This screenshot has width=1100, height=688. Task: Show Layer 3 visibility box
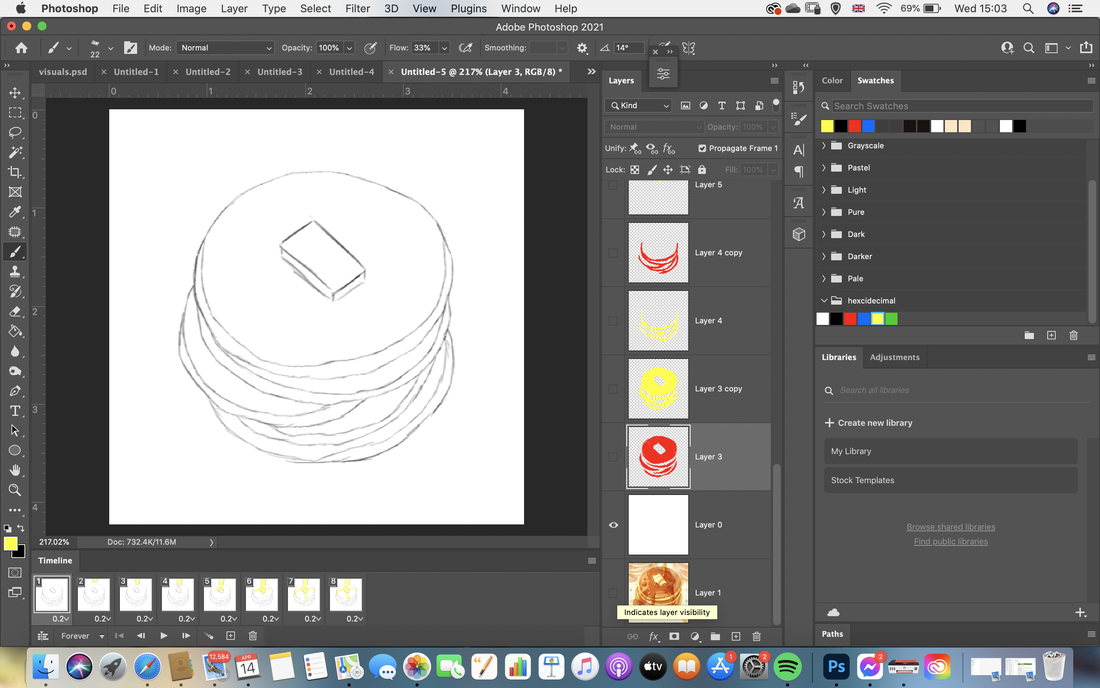pyautogui.click(x=613, y=457)
